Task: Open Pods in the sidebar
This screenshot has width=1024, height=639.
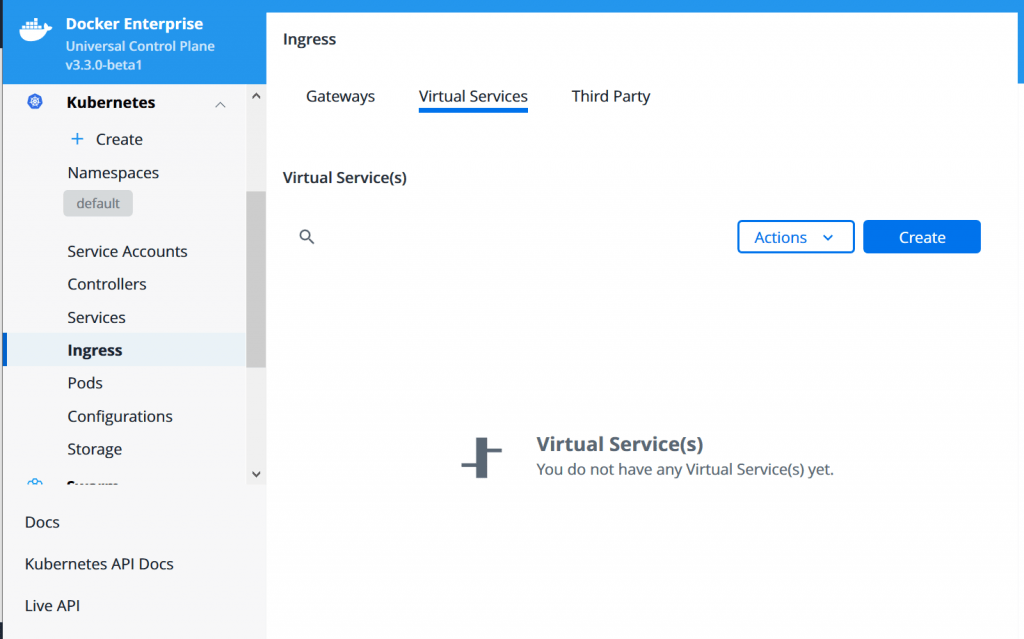Action: pos(85,382)
